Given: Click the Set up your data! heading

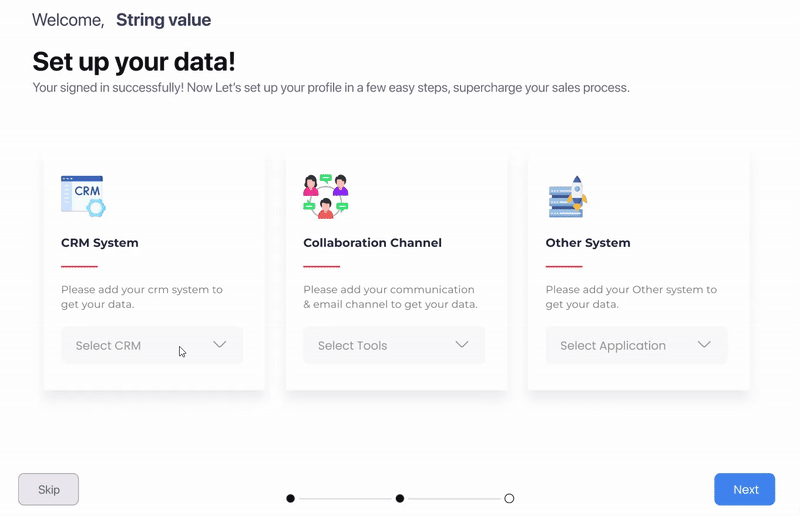Looking at the screenshot, I should tap(134, 62).
